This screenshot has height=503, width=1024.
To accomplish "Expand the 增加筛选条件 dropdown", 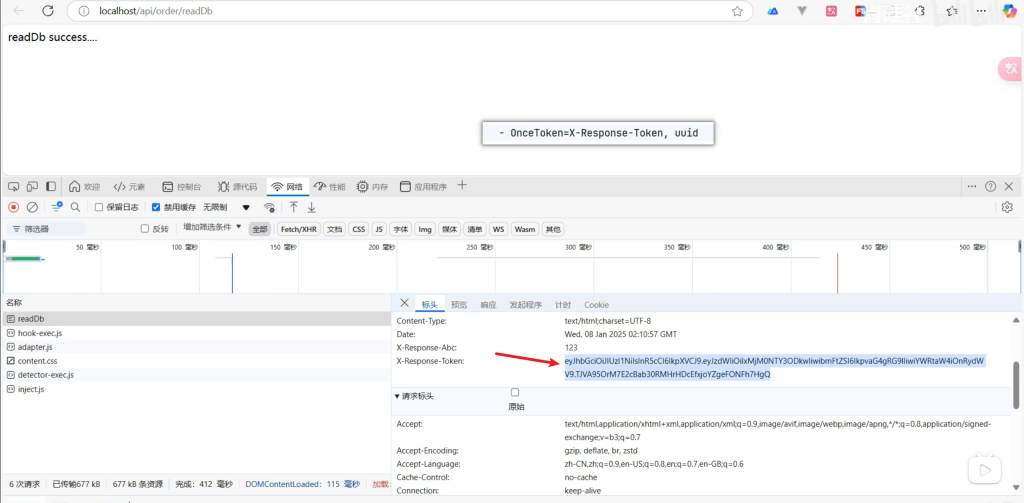I will pos(212,228).
